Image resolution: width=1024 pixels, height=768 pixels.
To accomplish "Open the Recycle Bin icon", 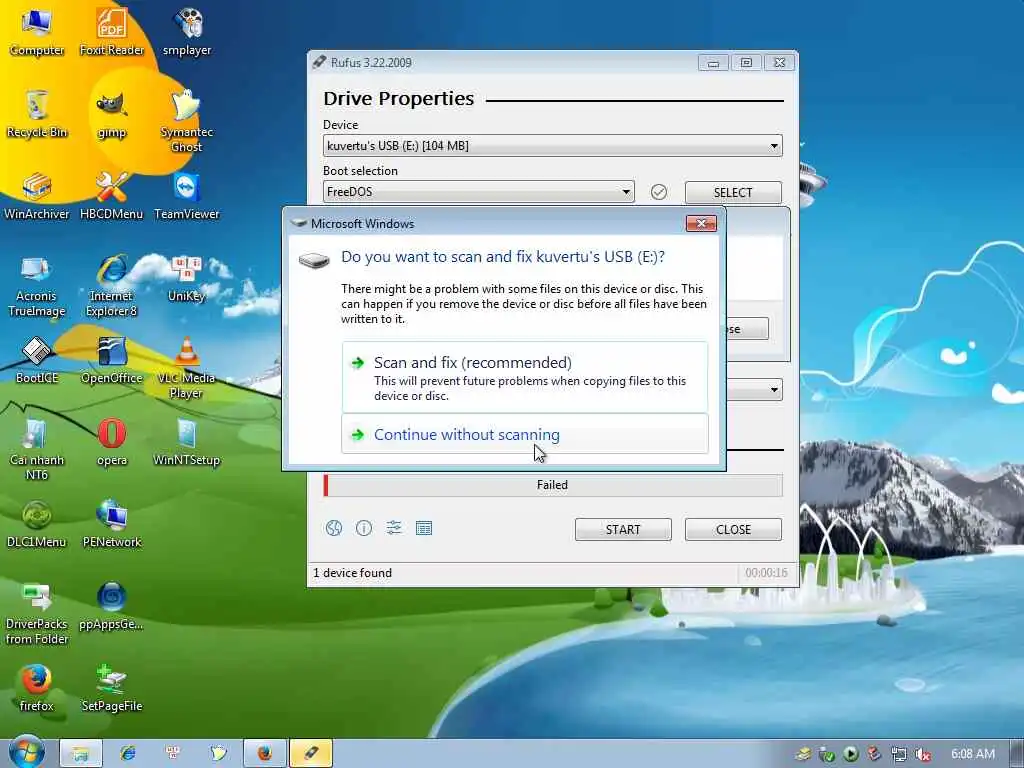I will tap(37, 114).
